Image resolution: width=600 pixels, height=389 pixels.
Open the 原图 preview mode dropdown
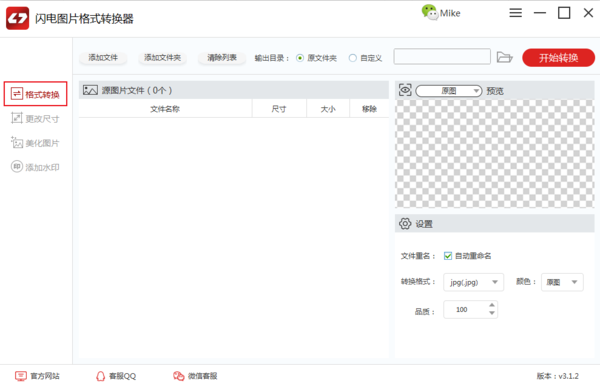pos(448,91)
